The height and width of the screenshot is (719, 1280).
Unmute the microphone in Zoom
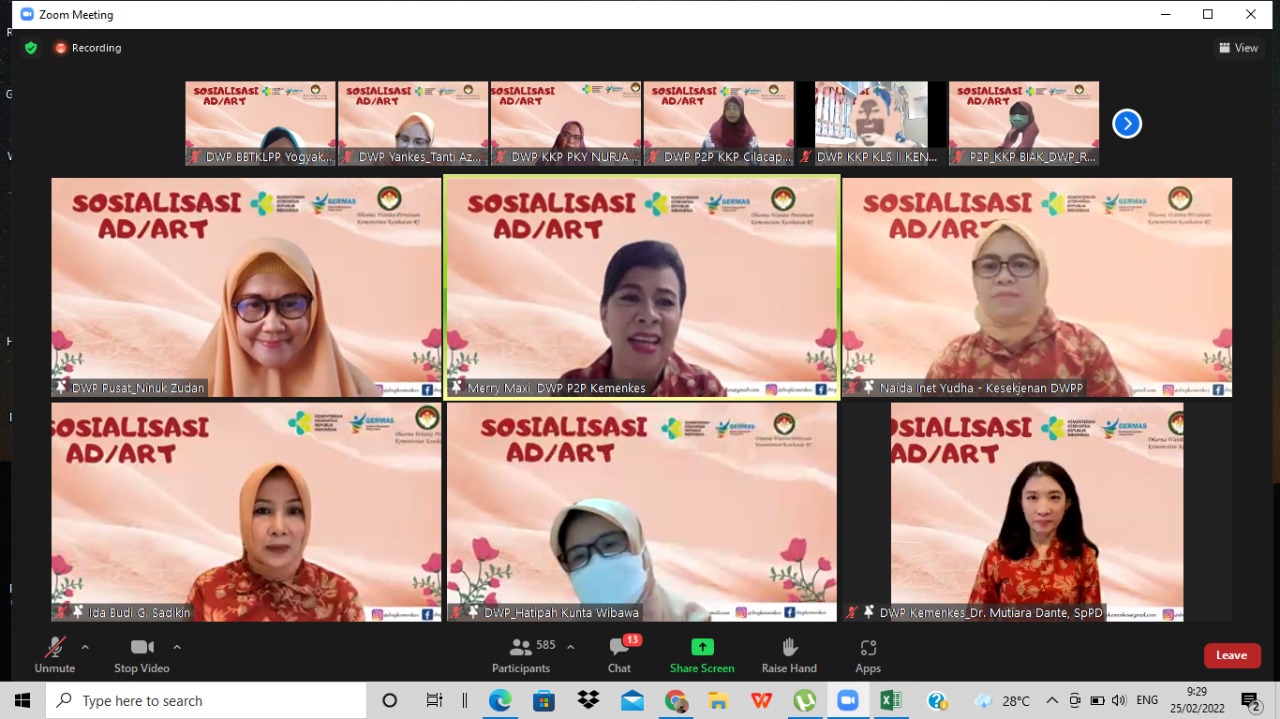tap(54, 655)
